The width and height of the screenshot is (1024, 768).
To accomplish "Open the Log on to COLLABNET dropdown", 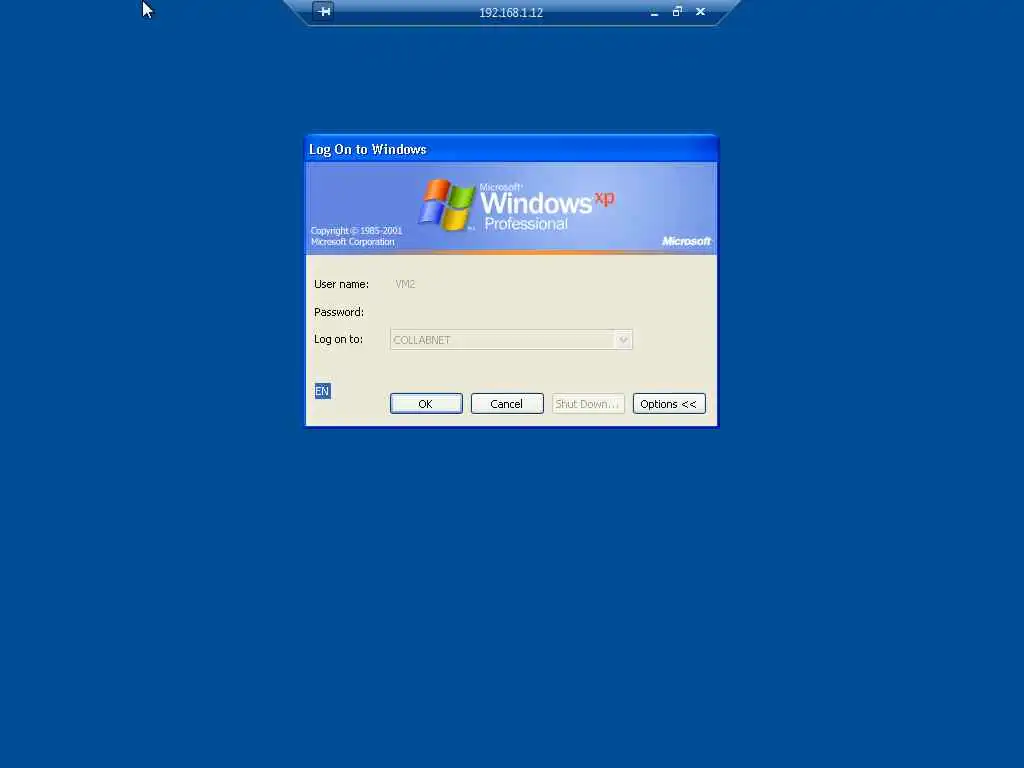I will click(x=623, y=340).
